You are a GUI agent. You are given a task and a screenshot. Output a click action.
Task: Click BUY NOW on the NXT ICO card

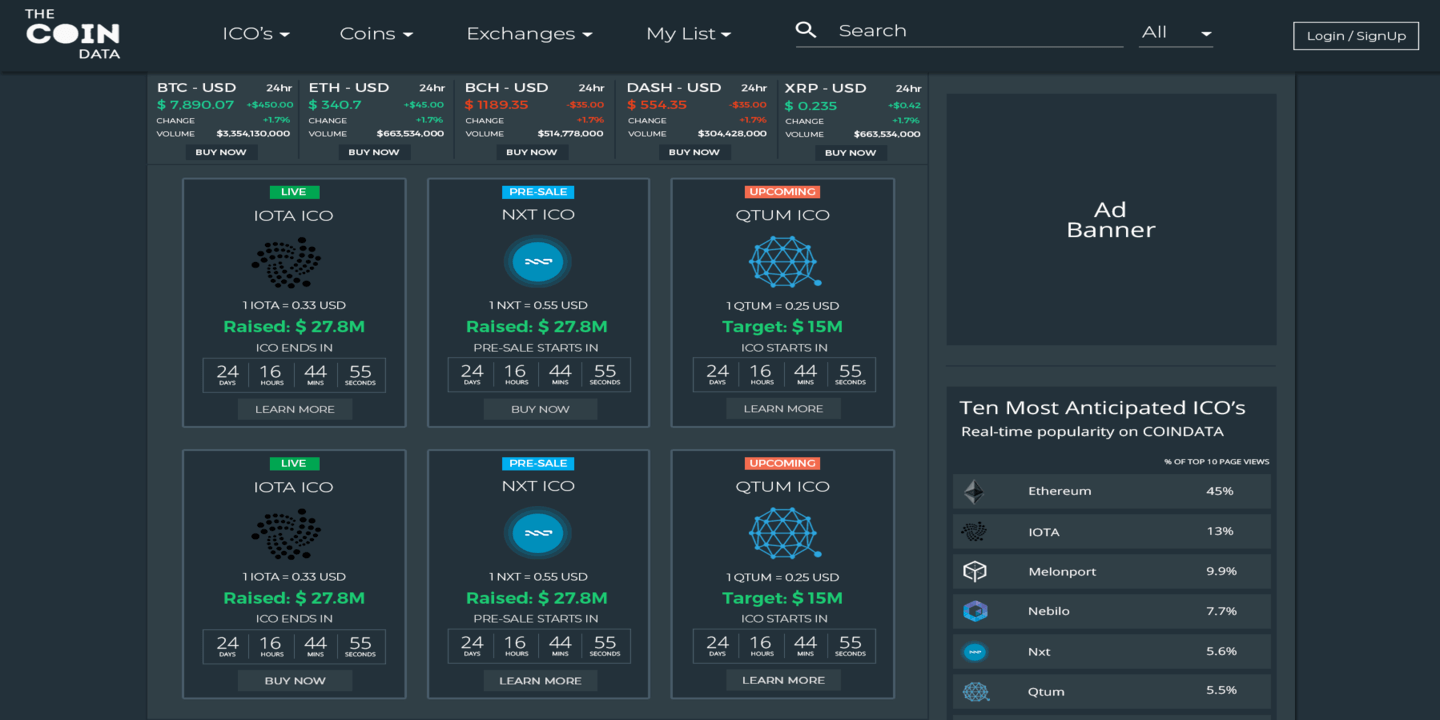coord(540,409)
